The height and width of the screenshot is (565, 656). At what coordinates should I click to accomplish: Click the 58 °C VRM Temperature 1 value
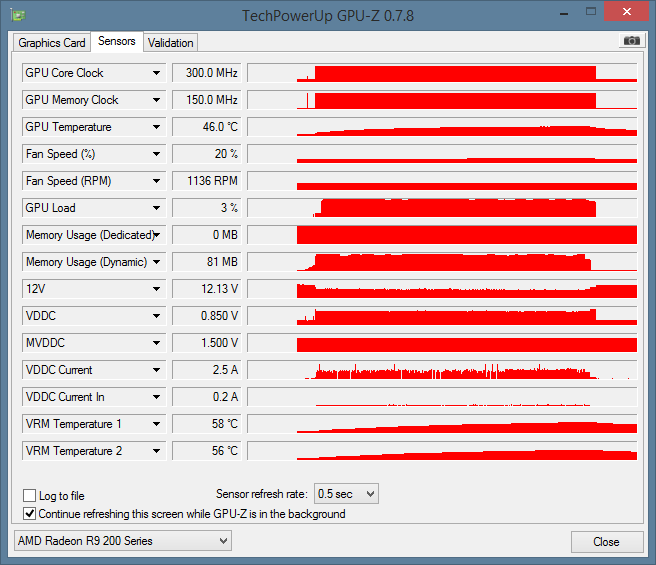(207, 424)
